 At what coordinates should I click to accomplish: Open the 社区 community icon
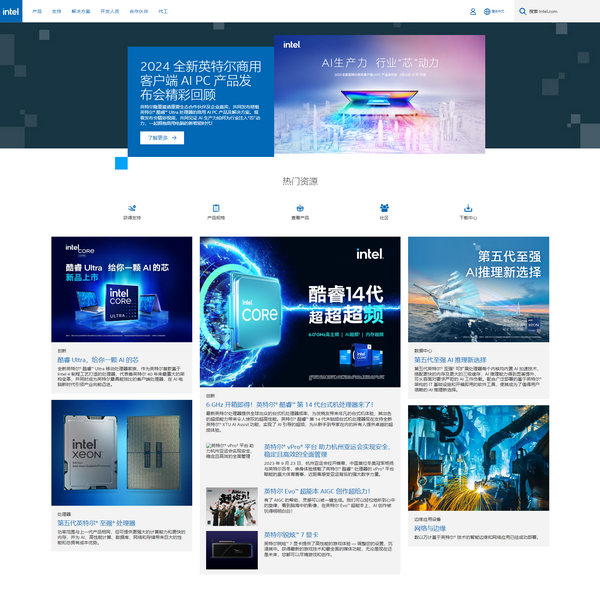click(x=384, y=207)
